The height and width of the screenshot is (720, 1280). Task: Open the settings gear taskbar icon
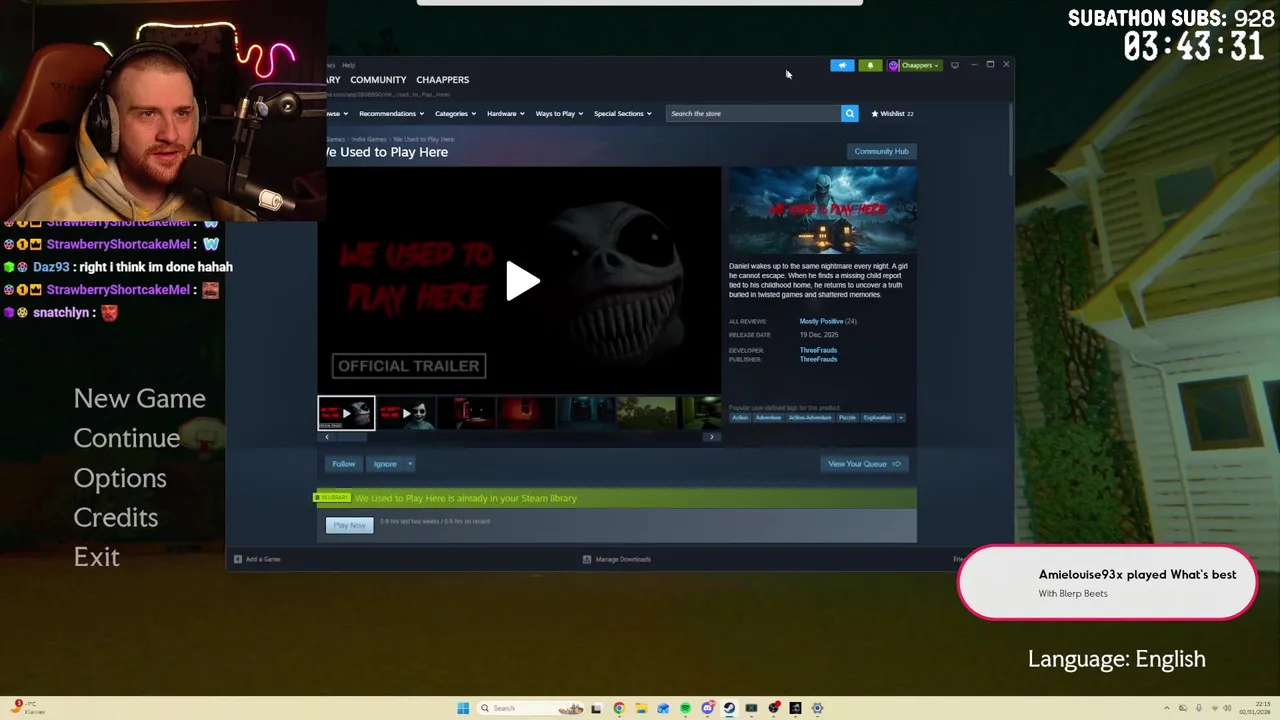[817, 708]
